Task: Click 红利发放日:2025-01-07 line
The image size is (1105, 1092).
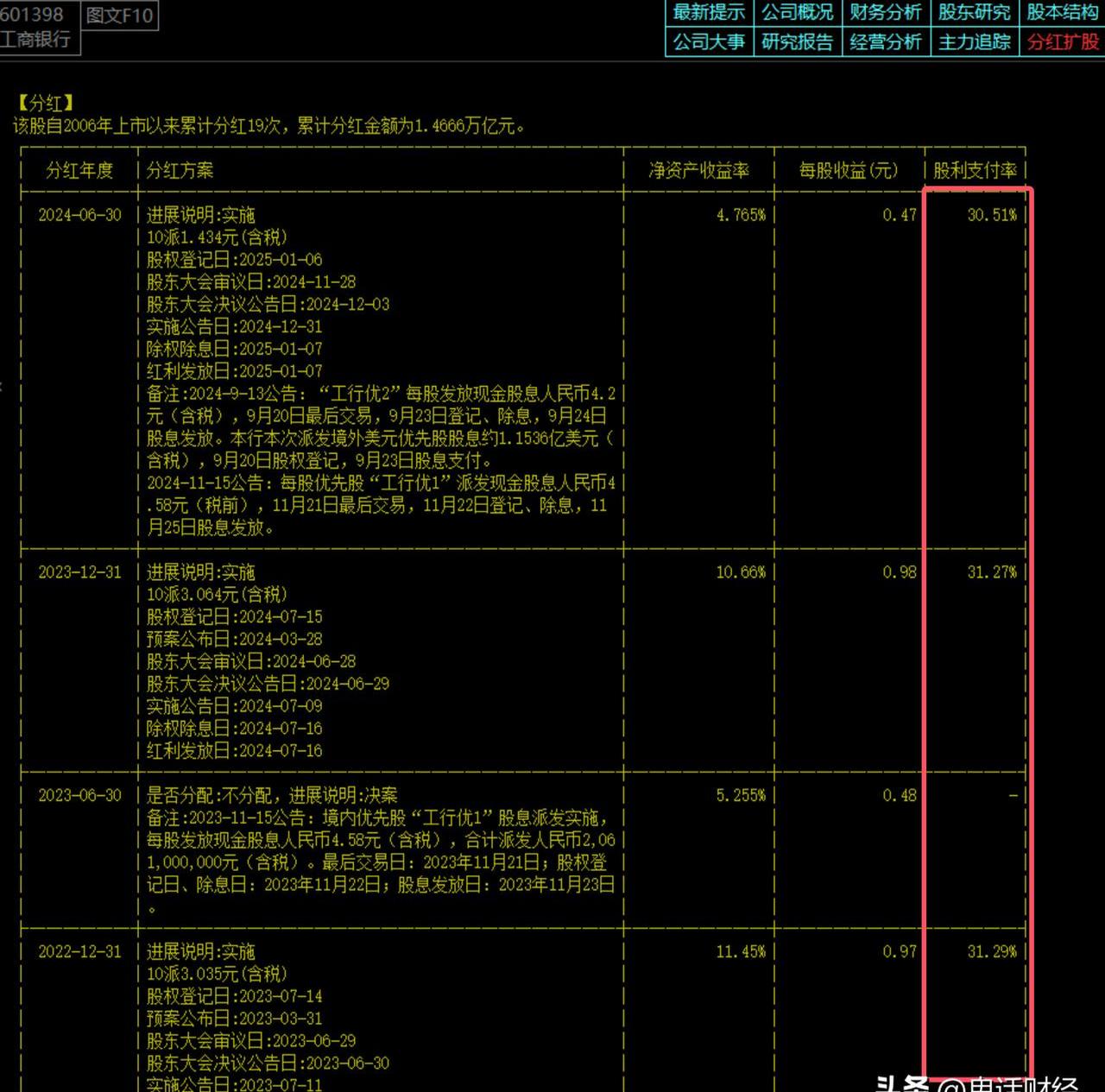Action: tap(234, 371)
